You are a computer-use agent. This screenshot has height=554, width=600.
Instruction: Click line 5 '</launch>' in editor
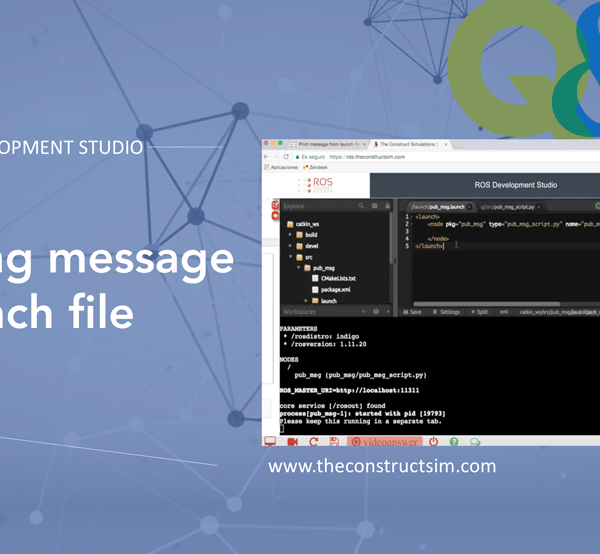tap(429, 246)
